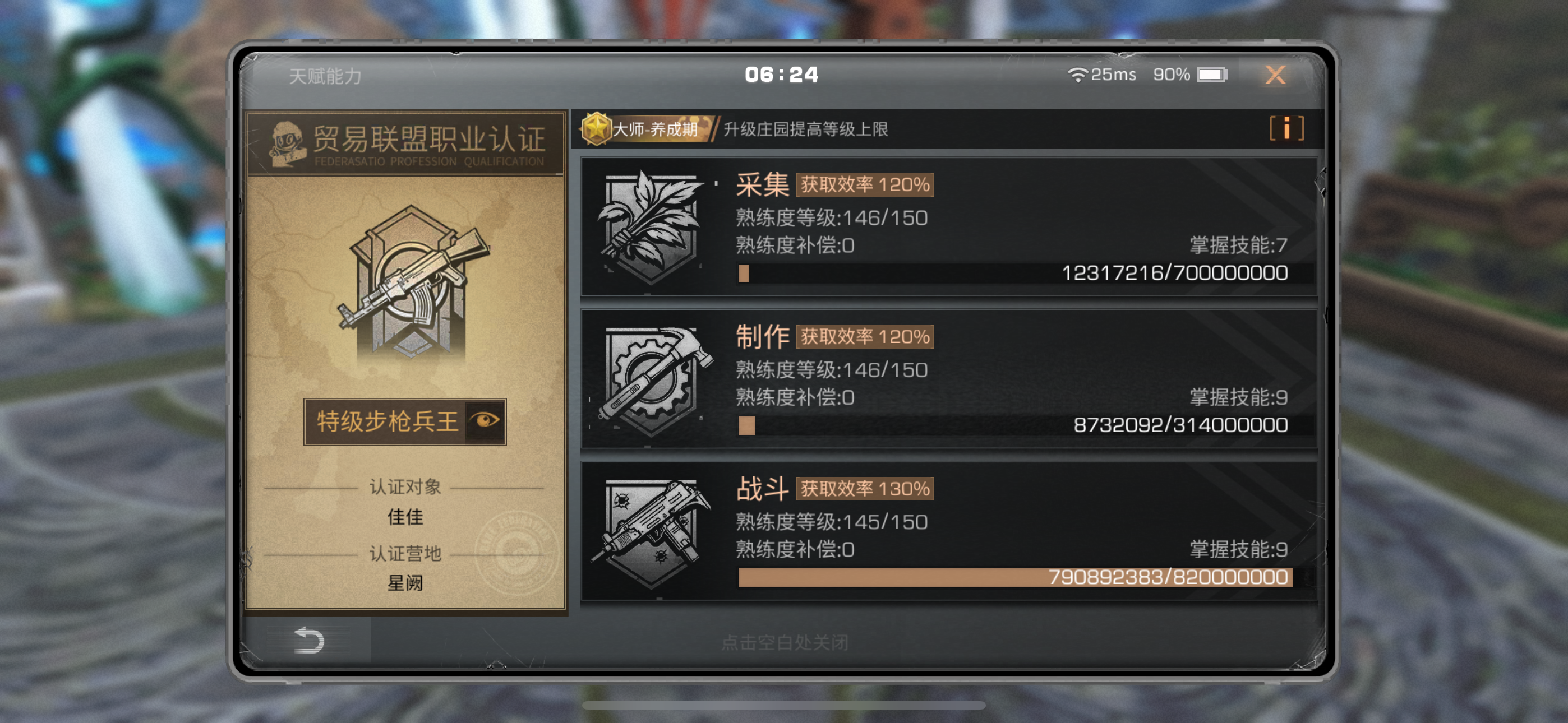The width and height of the screenshot is (1568, 723).
Task: Select the 制作 skill row title
Action: pos(762,336)
